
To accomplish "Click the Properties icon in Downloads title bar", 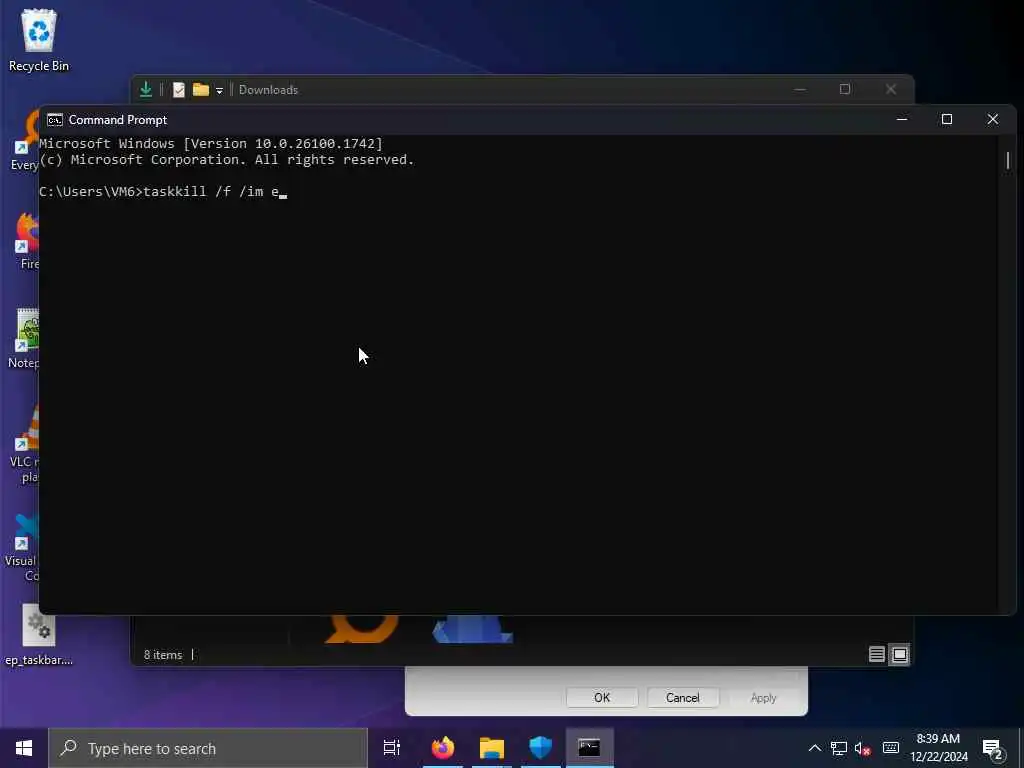I will point(178,89).
